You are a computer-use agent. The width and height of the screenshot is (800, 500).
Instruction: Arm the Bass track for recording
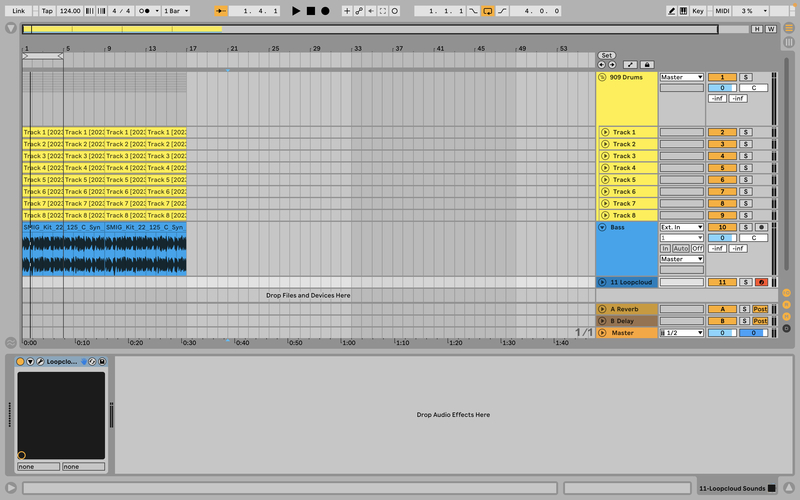point(761,227)
